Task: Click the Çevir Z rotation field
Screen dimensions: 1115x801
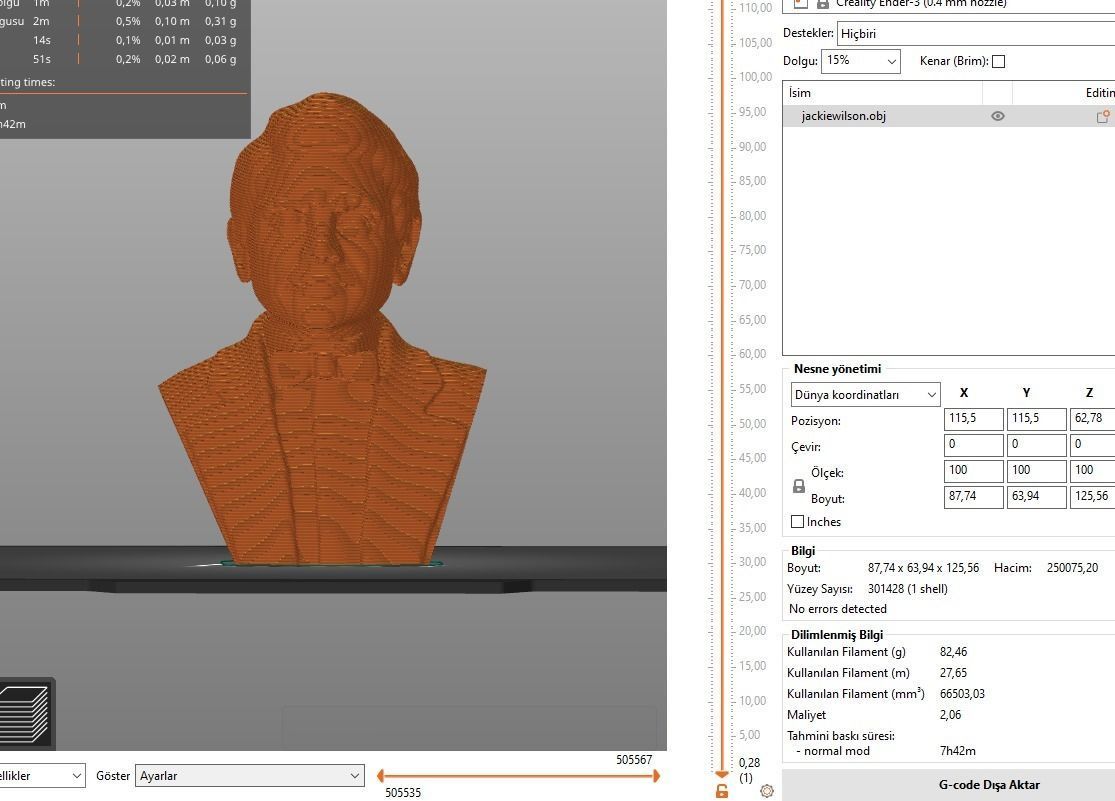Action: point(1092,445)
